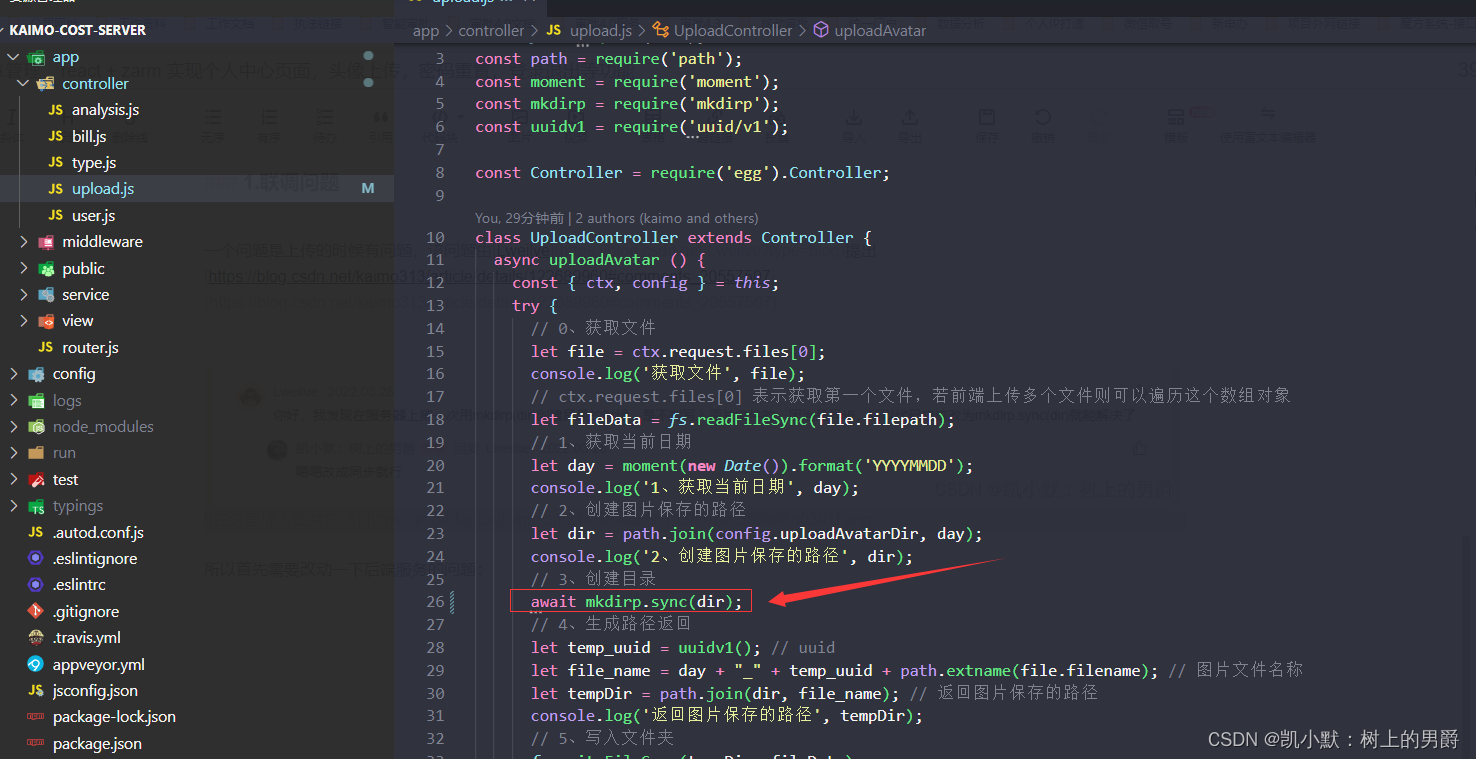Click the git blame authors CodeLens
The height and width of the screenshot is (759, 1476).
(617, 218)
